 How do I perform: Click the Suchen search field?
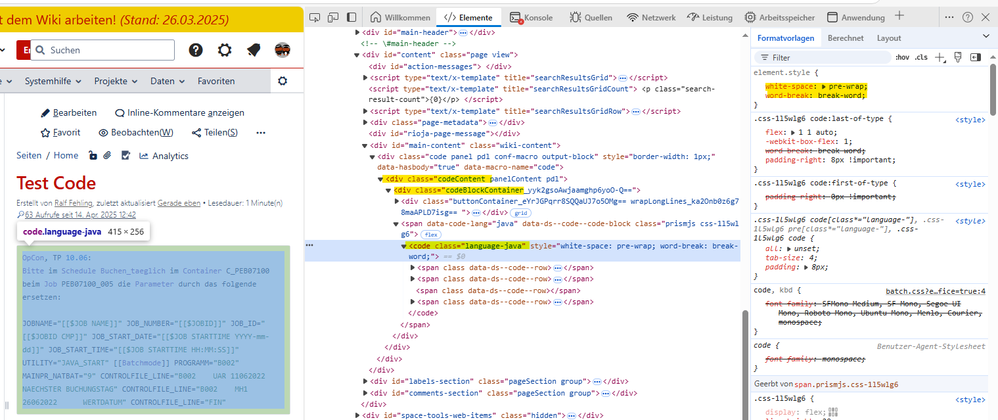[x=102, y=50]
